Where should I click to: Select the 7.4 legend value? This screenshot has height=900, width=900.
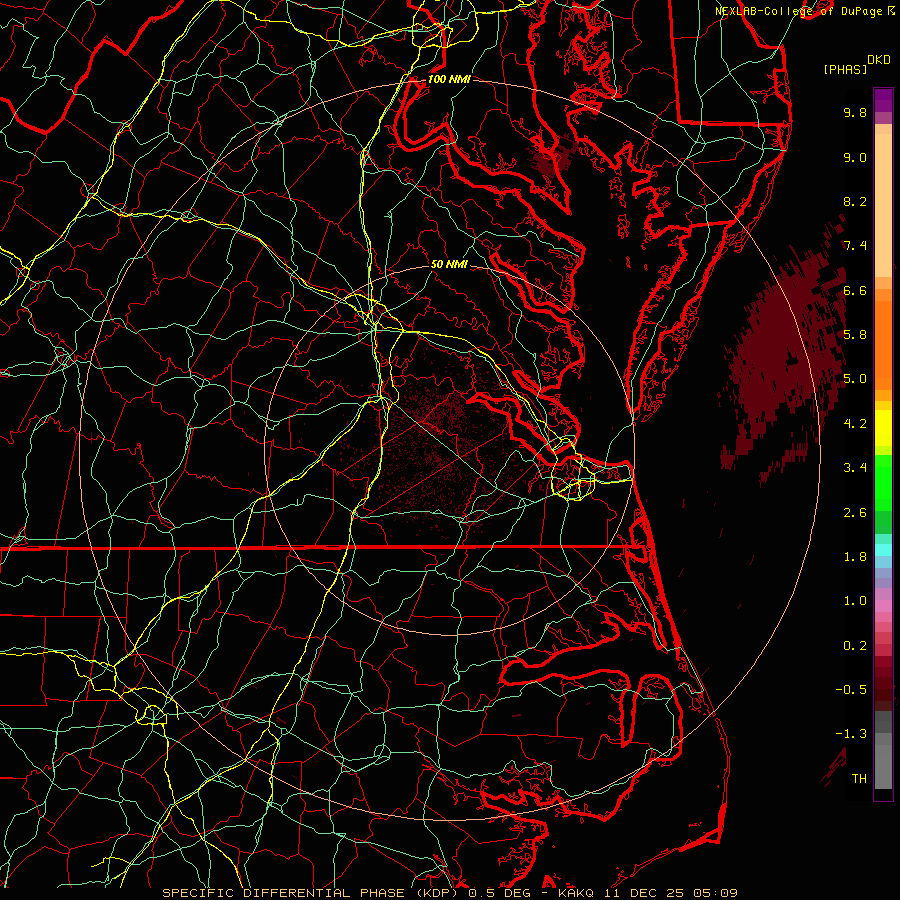(855, 246)
